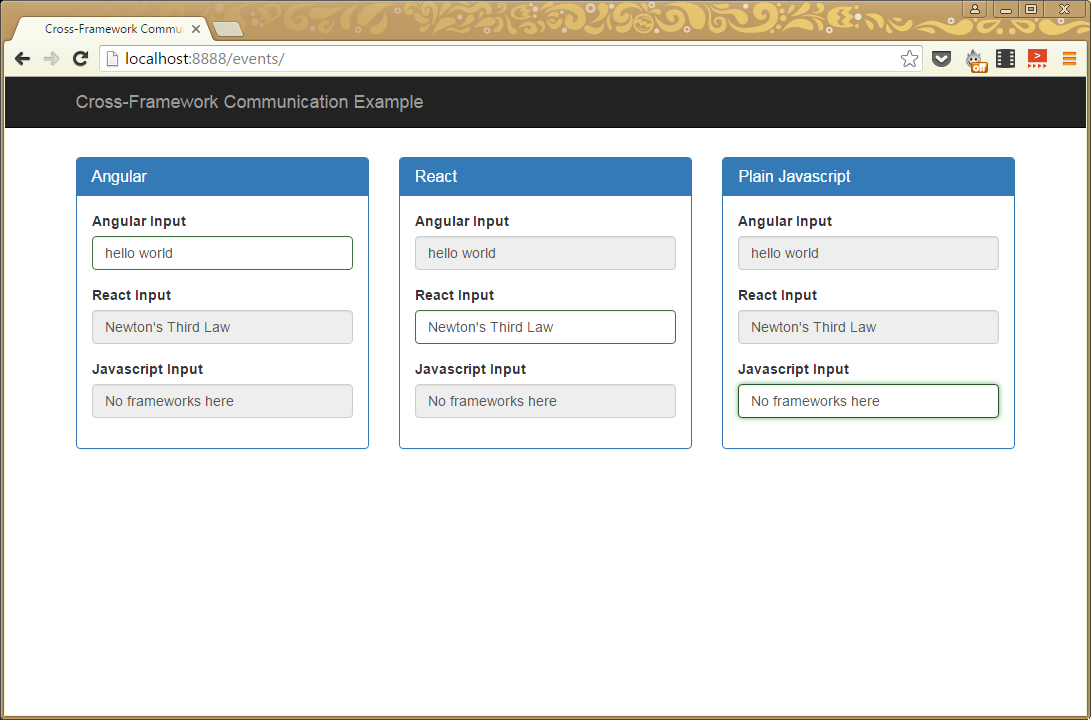Select the Cross-Framework Communication tab

(x=110, y=29)
